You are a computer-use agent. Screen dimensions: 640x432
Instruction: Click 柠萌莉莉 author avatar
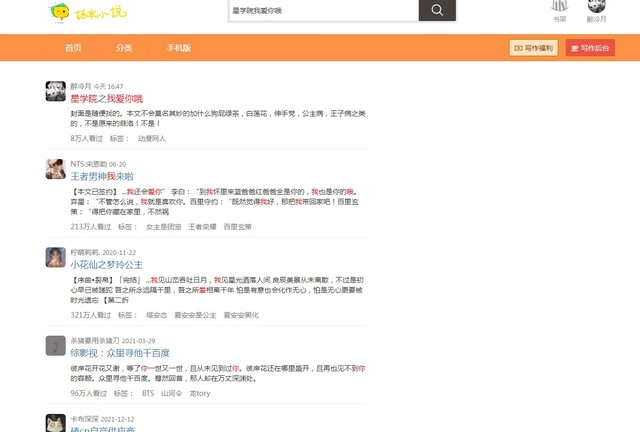click(x=55, y=257)
